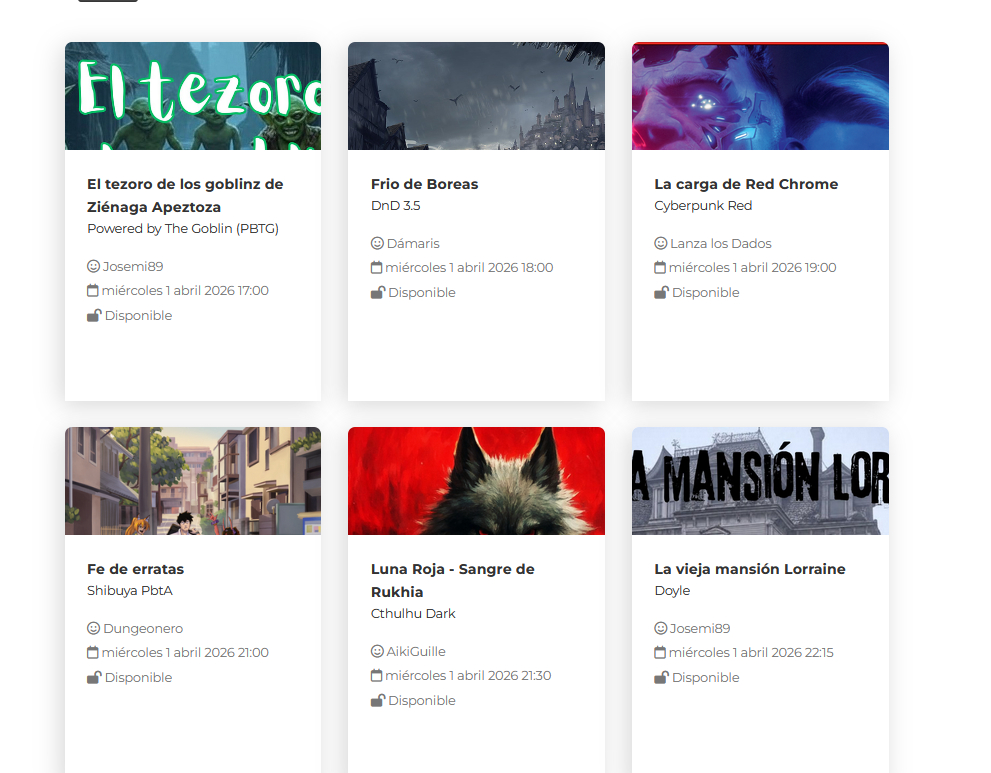
Task: Open El tezoro de los goblinz title link
Action: (x=185, y=195)
